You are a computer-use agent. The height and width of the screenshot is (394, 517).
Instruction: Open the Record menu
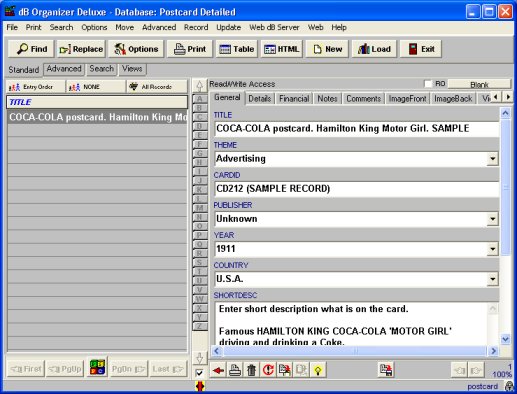pos(196,27)
